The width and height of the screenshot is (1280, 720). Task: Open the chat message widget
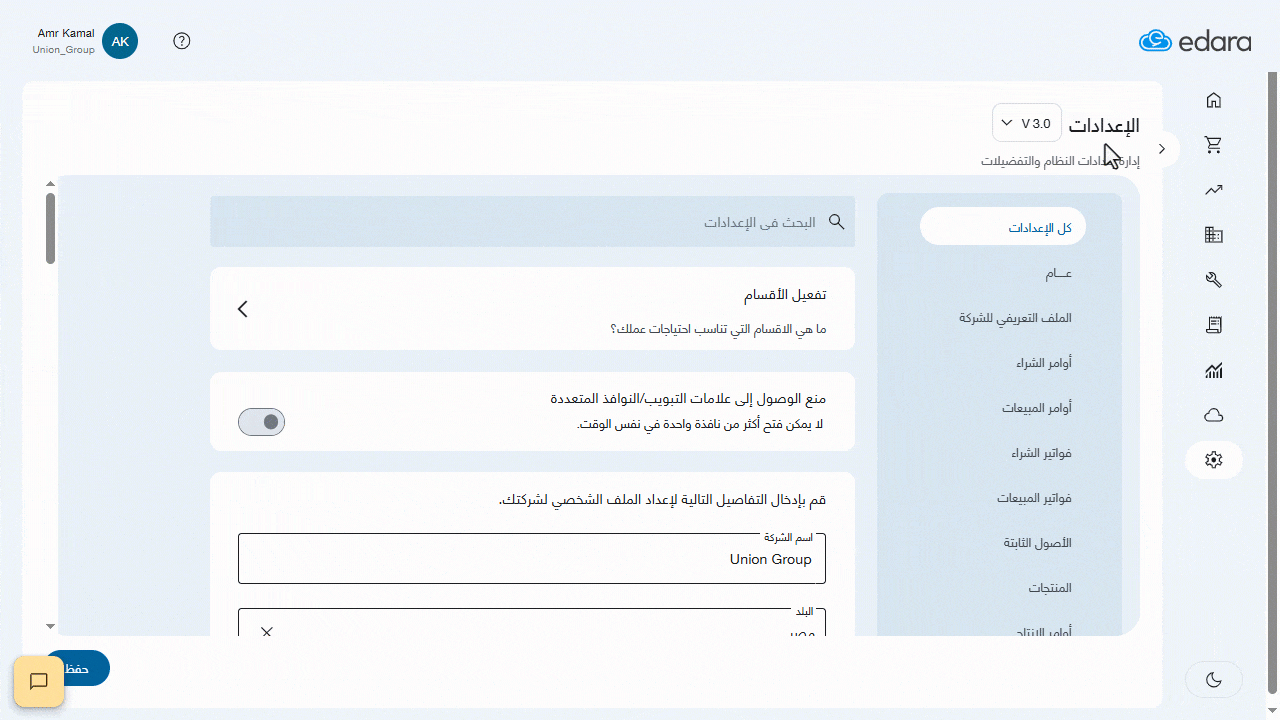pos(39,682)
